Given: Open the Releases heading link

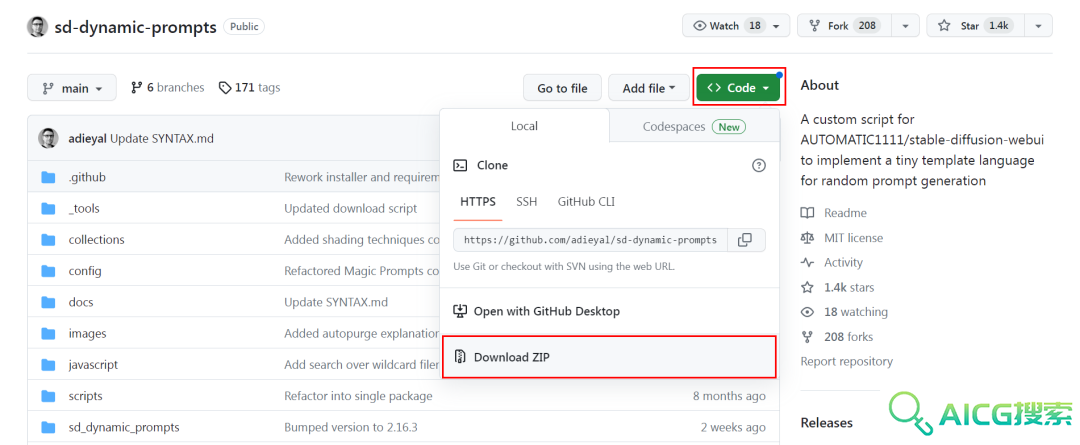Looking at the screenshot, I should (x=827, y=422).
